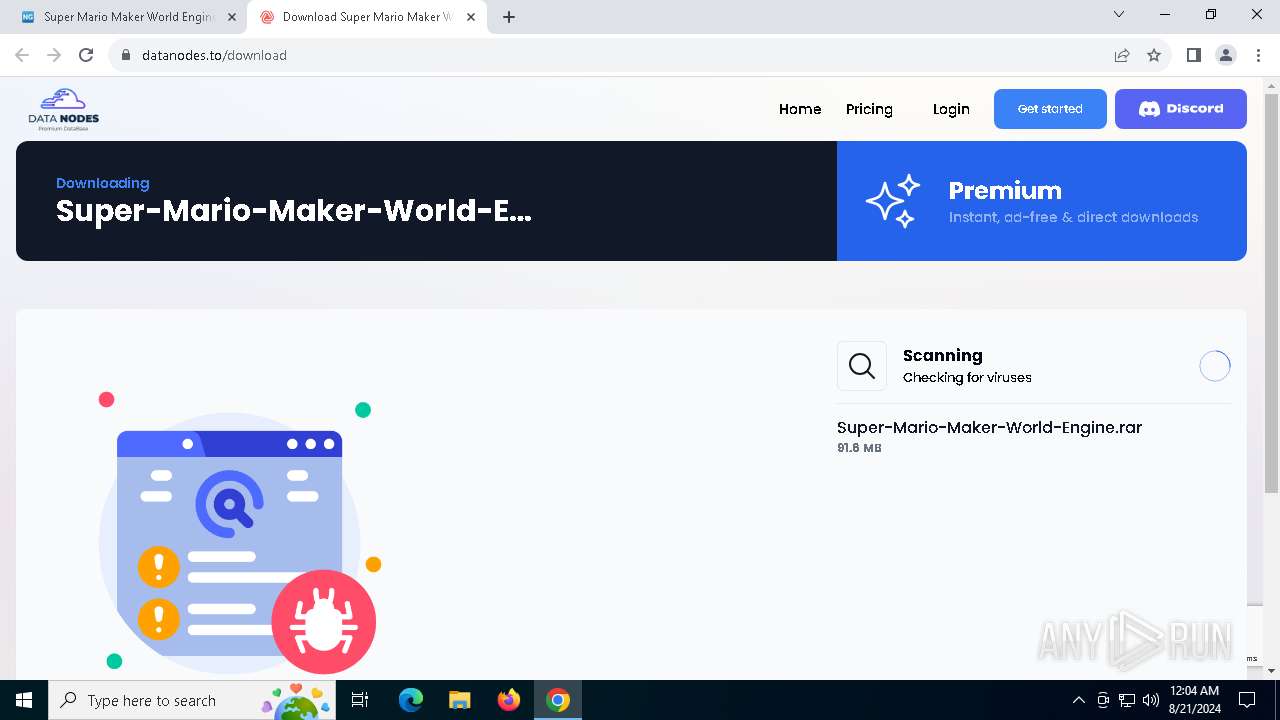1280x720 pixels.
Task: Close the Super Mario Maker World Engine tab
Action: 232,17
